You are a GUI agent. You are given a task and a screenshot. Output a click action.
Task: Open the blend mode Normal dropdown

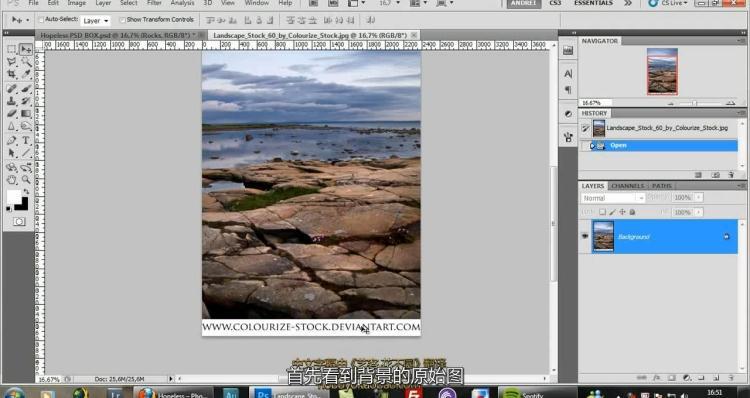pos(614,198)
